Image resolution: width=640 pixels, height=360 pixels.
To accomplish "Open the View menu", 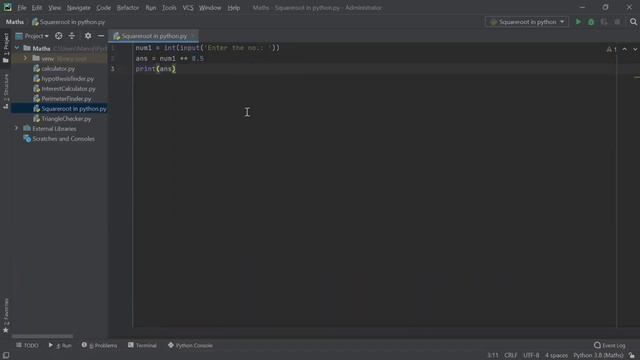I will point(54,8).
